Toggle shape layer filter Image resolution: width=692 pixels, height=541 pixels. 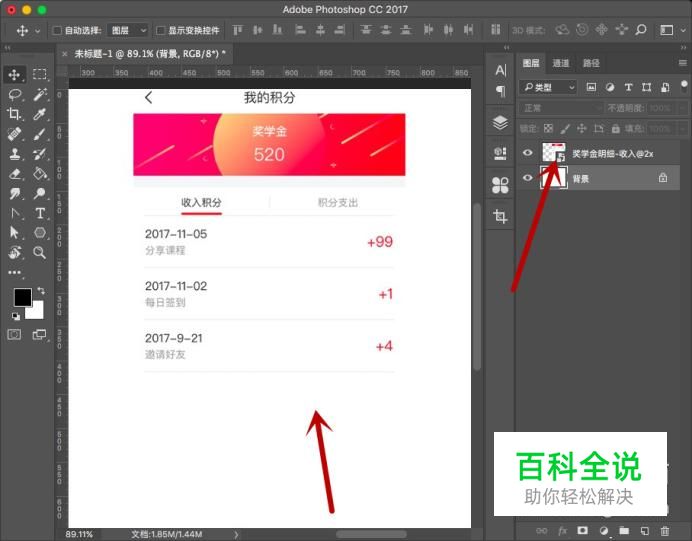tap(647, 87)
